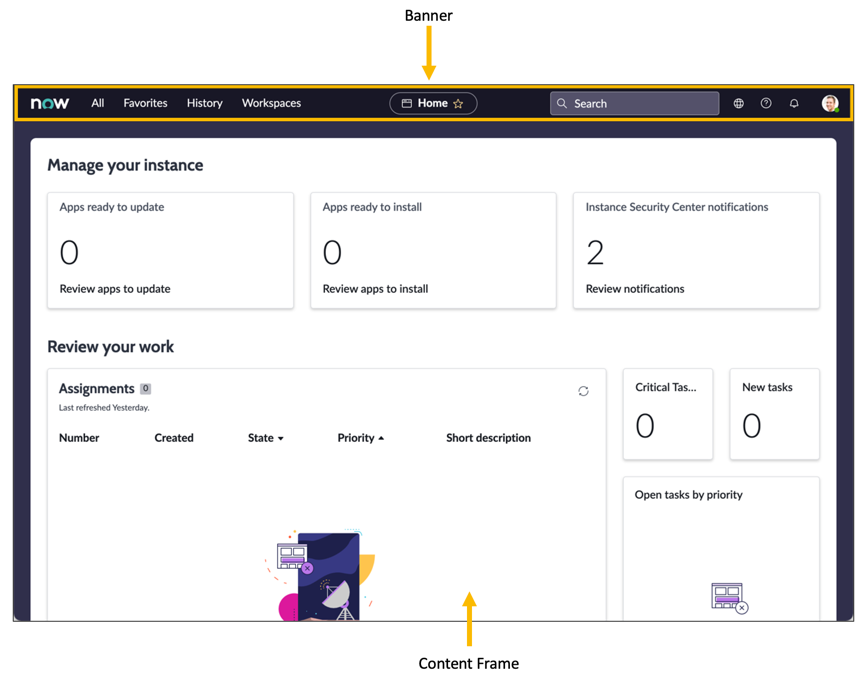The image size is (868, 680).
Task: Click Review apps to update link
Action: [x=115, y=289]
